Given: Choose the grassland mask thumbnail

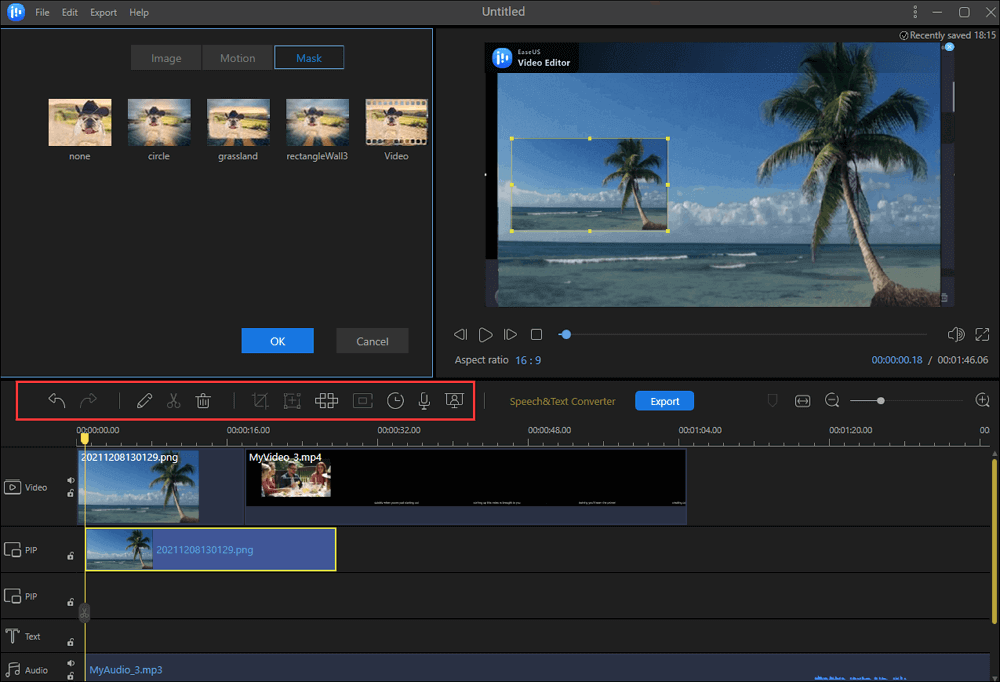Looking at the screenshot, I should [x=237, y=123].
